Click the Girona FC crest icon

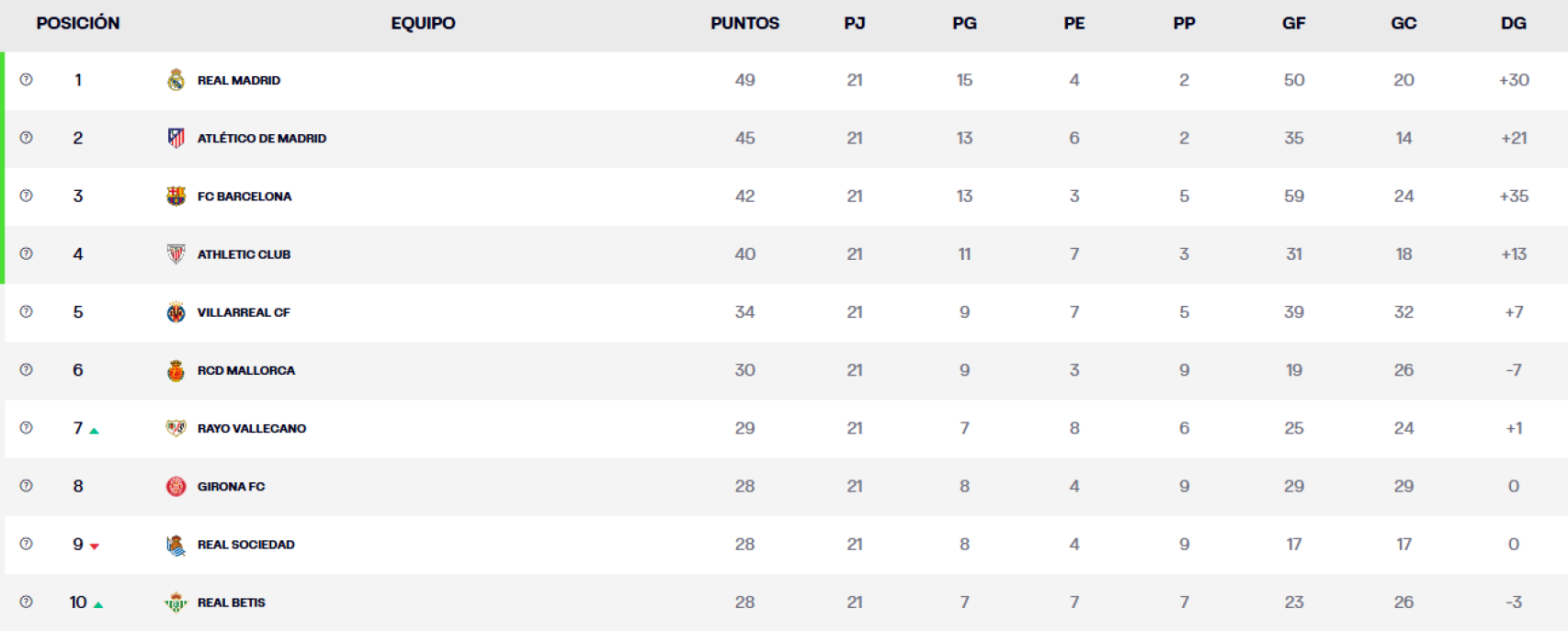176,487
